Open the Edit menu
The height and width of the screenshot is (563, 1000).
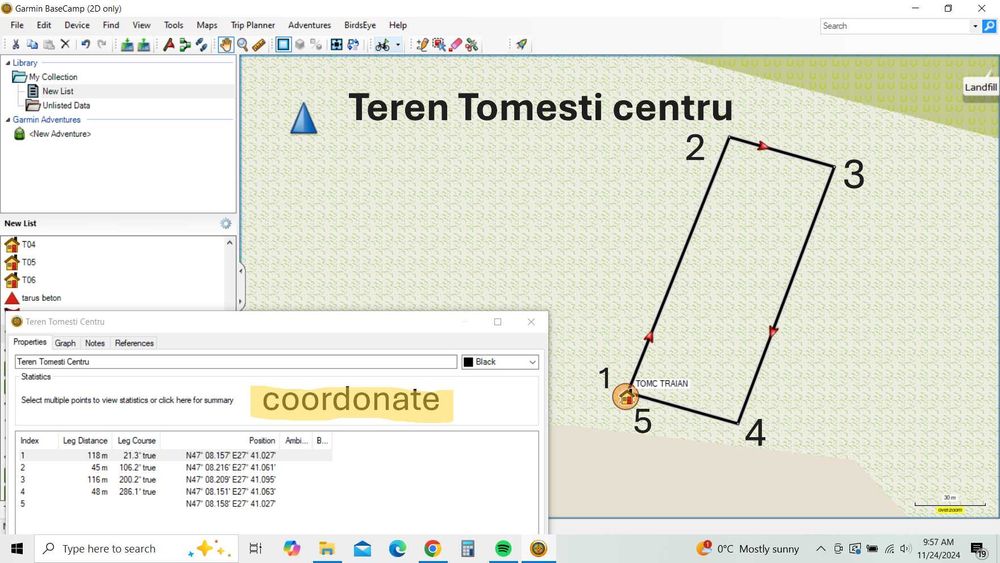44,26
